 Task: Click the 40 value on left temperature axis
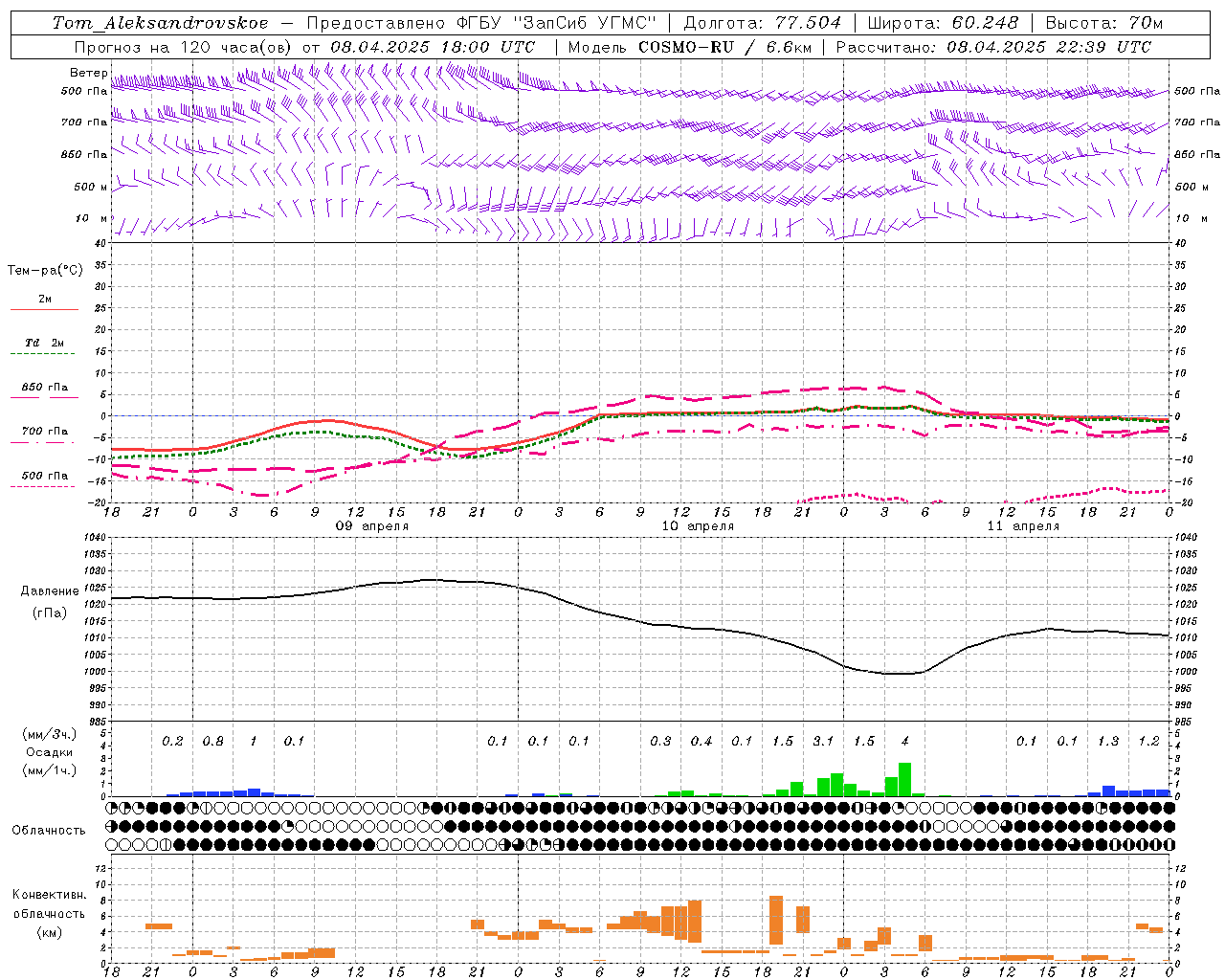point(100,243)
